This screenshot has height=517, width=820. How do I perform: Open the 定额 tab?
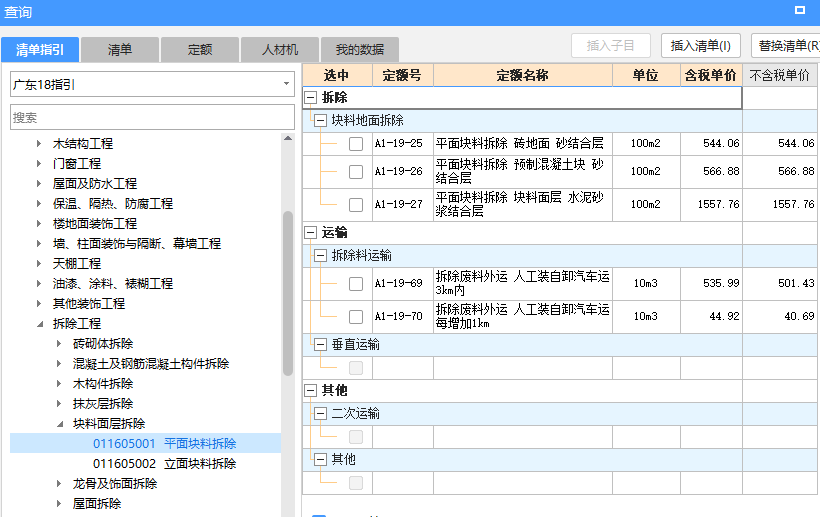pos(200,50)
